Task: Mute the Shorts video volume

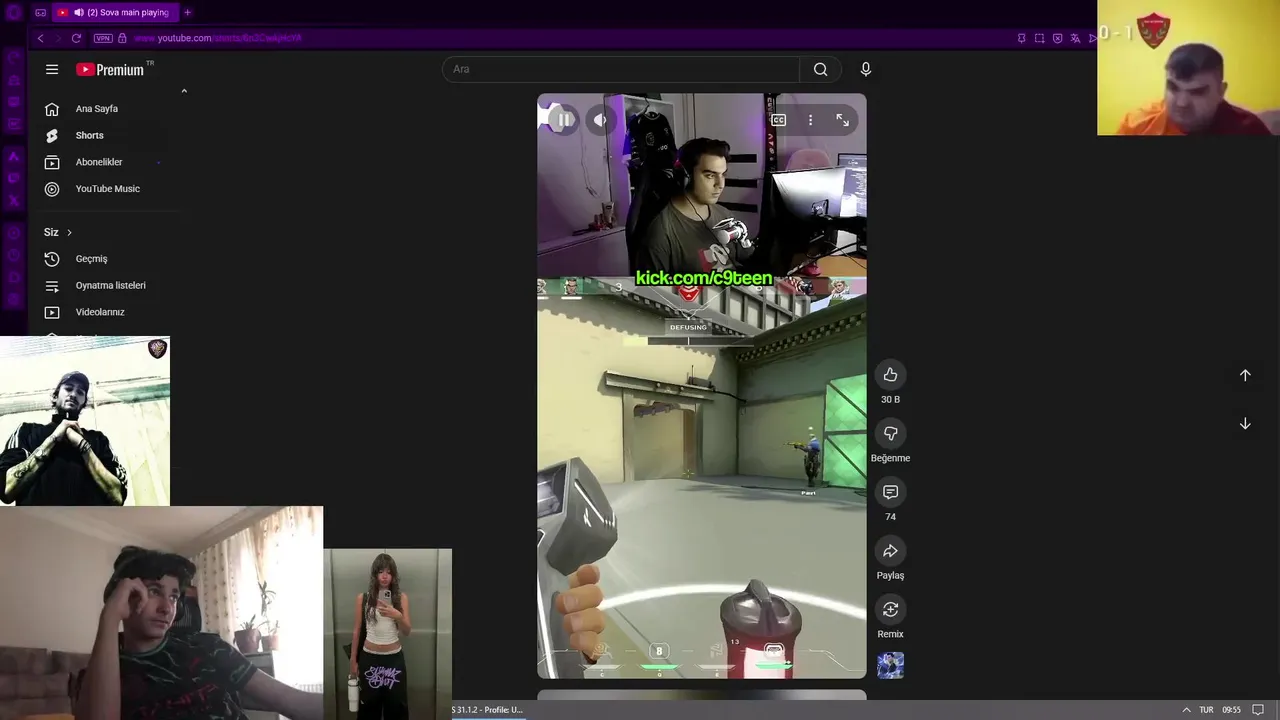Action: (x=600, y=120)
